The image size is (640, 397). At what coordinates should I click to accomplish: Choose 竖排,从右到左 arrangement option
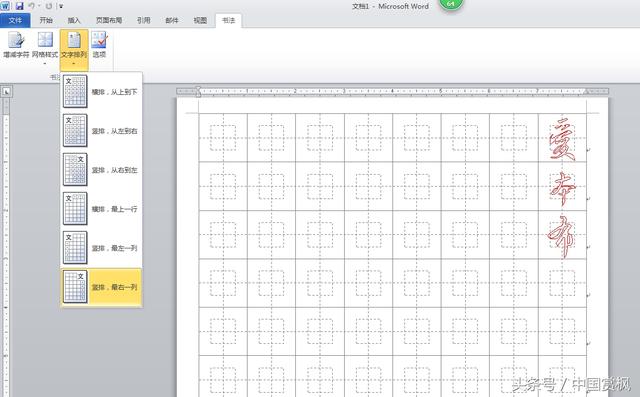tap(101, 170)
